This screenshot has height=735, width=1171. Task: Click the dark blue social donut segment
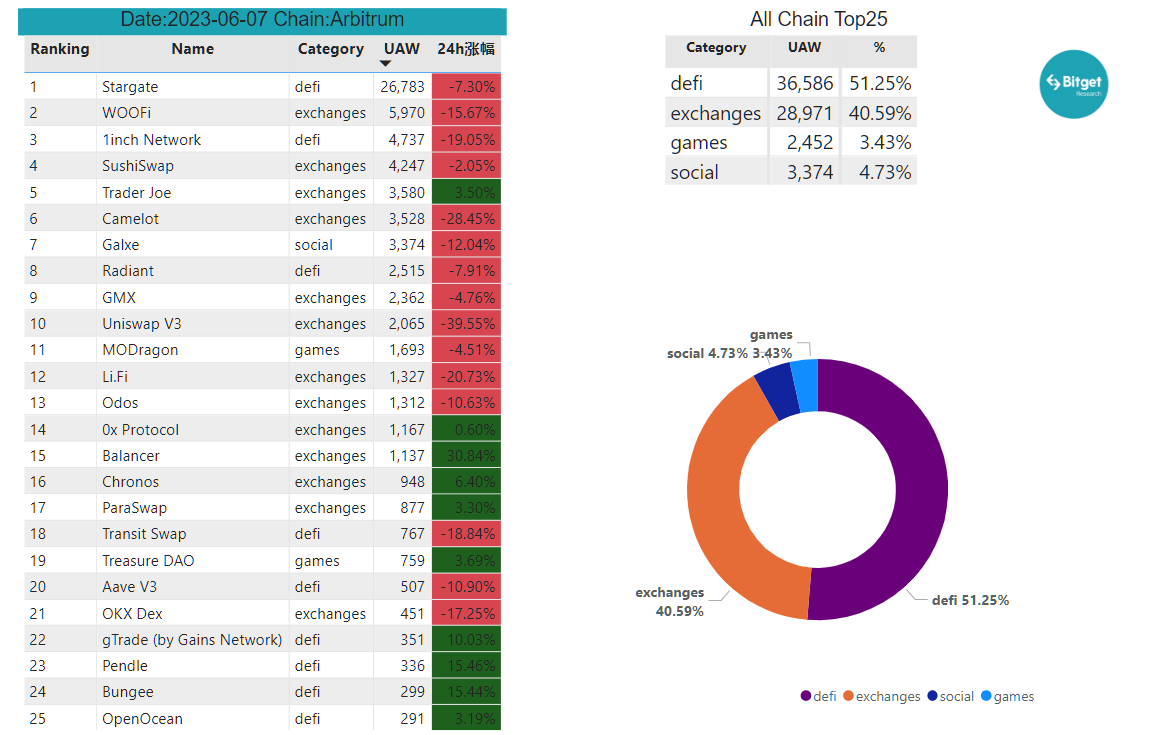775,394
